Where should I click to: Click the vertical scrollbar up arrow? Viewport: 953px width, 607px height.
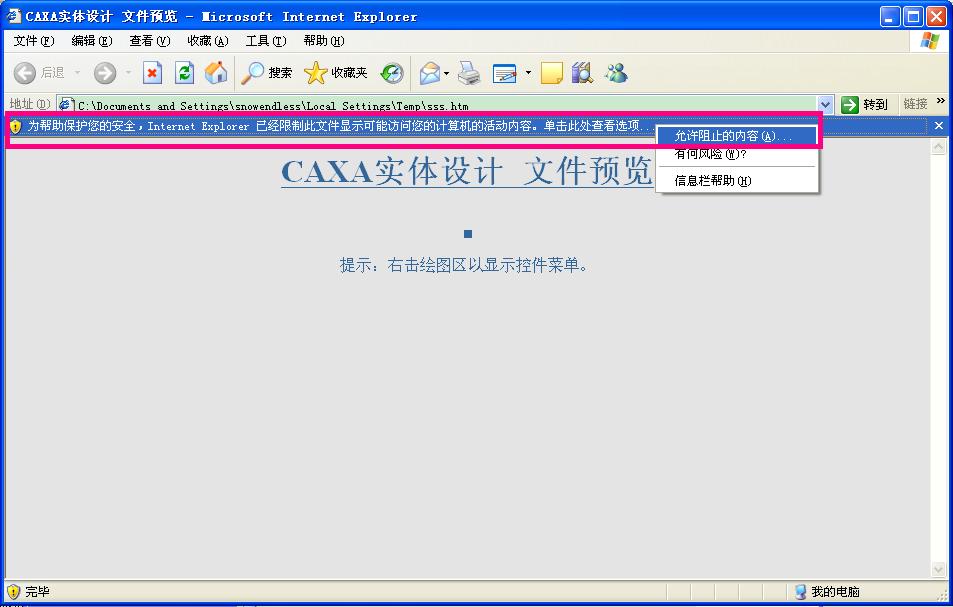pos(939,146)
